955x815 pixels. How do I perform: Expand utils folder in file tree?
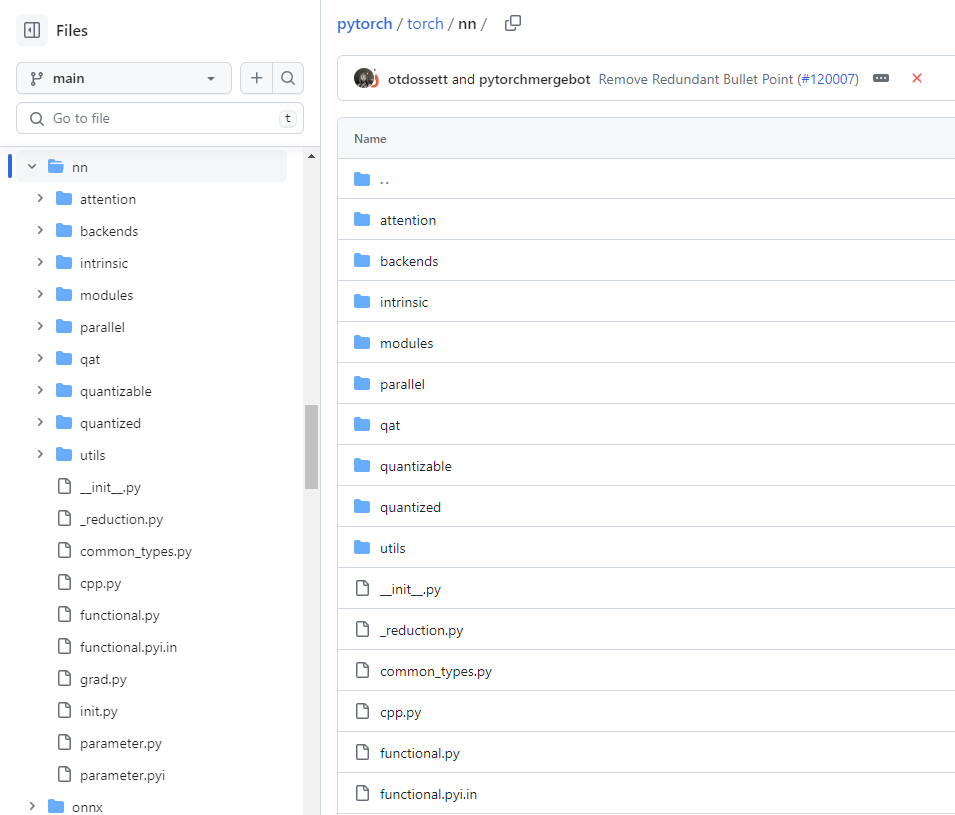point(40,454)
